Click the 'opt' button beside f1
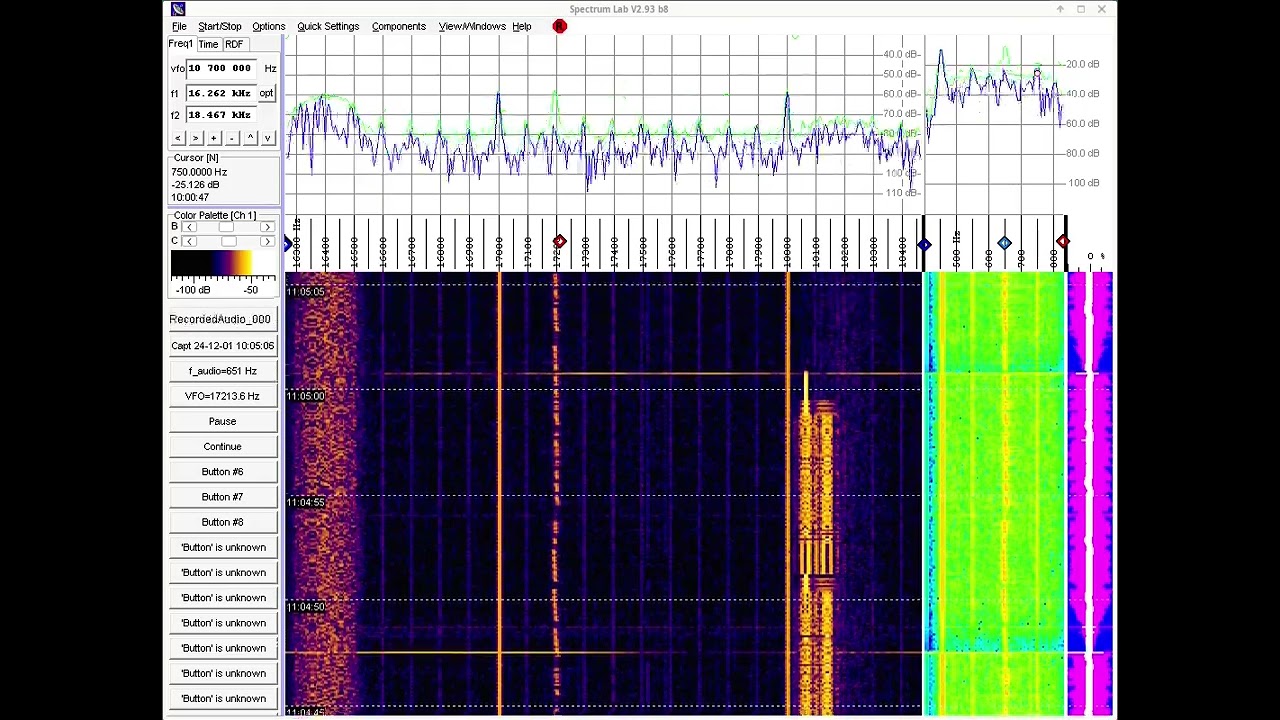Viewport: 1280px width, 720px height. tap(266, 93)
